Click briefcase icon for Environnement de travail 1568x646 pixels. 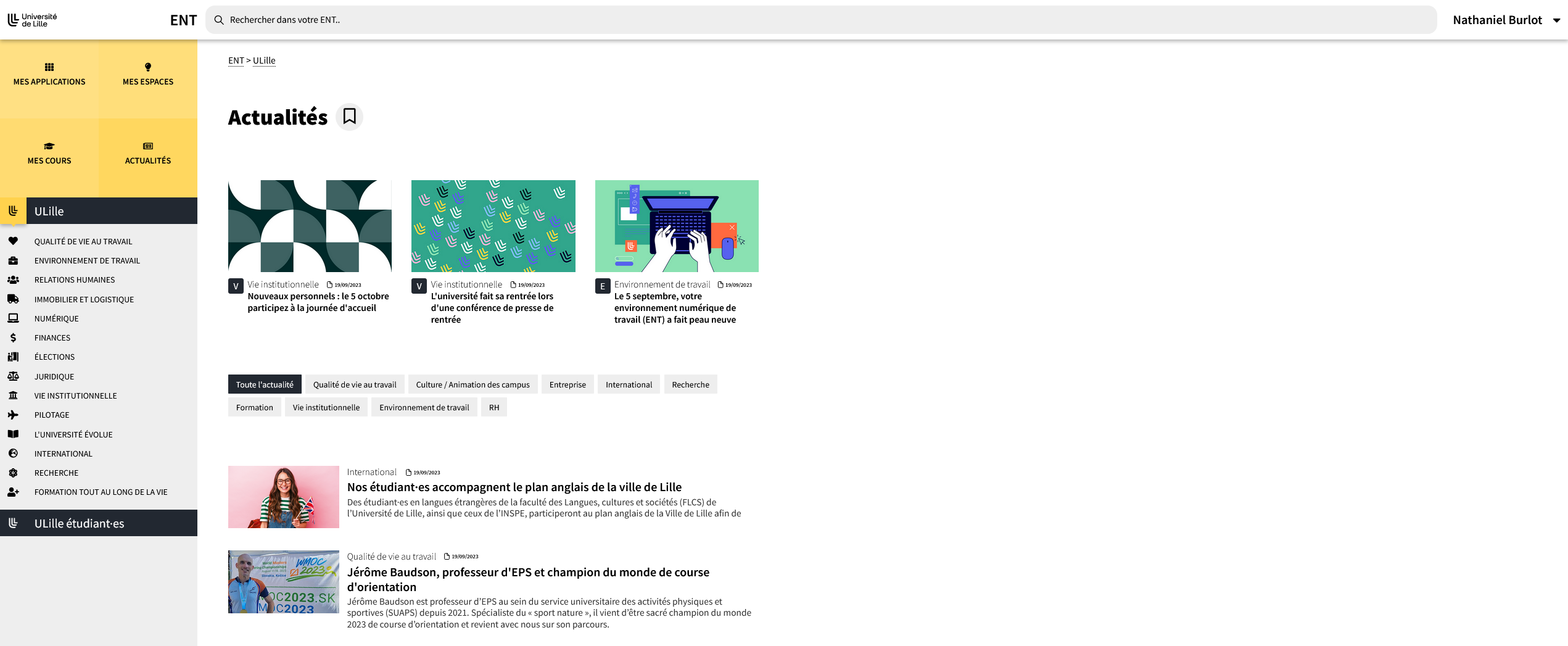coord(13,260)
